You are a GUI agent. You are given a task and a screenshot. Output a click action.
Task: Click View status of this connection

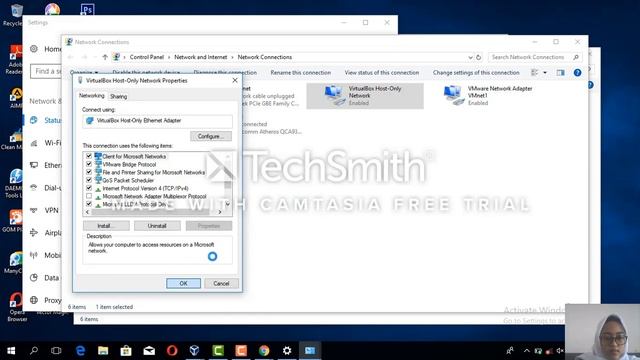tap(382, 73)
